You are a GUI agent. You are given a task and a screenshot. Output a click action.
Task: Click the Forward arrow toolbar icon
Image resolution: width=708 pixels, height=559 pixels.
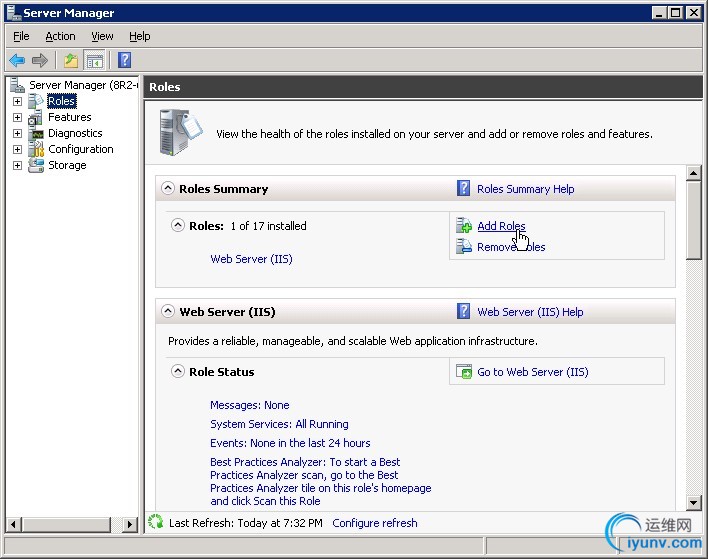40,60
